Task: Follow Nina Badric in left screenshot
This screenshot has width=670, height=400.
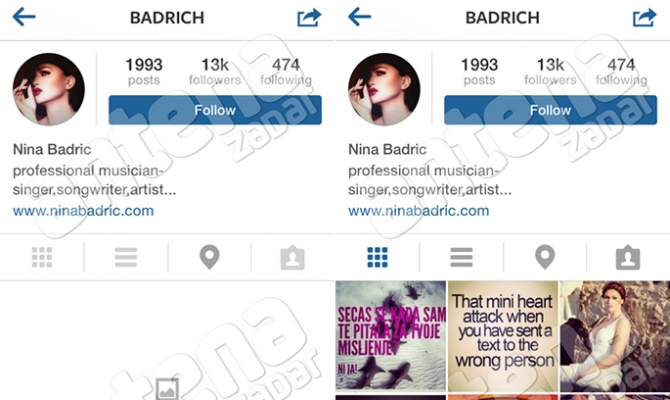Action: [x=215, y=110]
